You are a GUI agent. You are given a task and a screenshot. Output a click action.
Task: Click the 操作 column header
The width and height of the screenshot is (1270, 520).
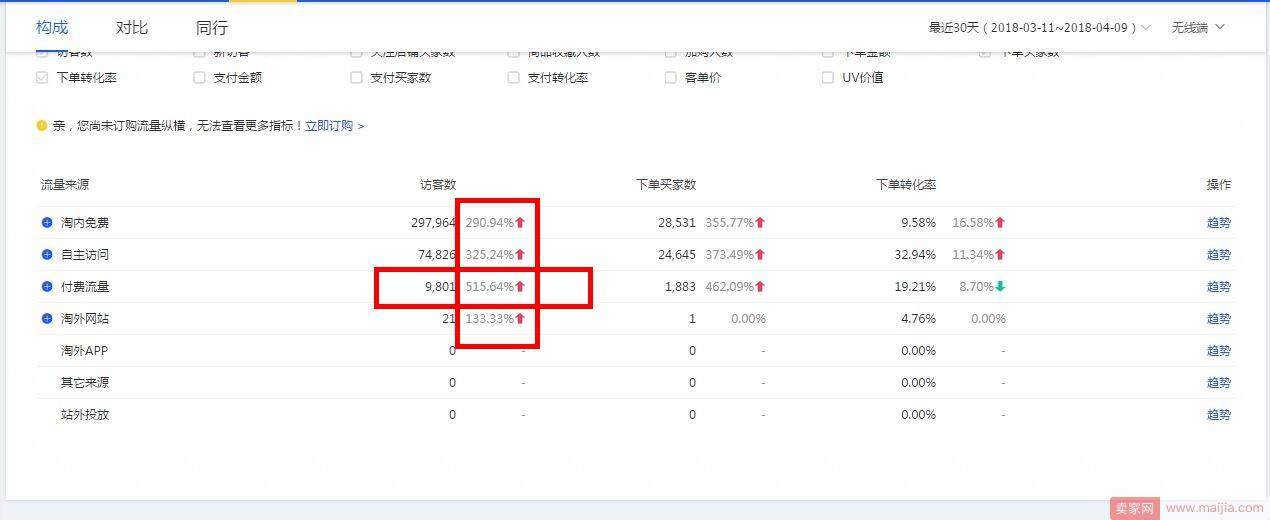click(1219, 185)
